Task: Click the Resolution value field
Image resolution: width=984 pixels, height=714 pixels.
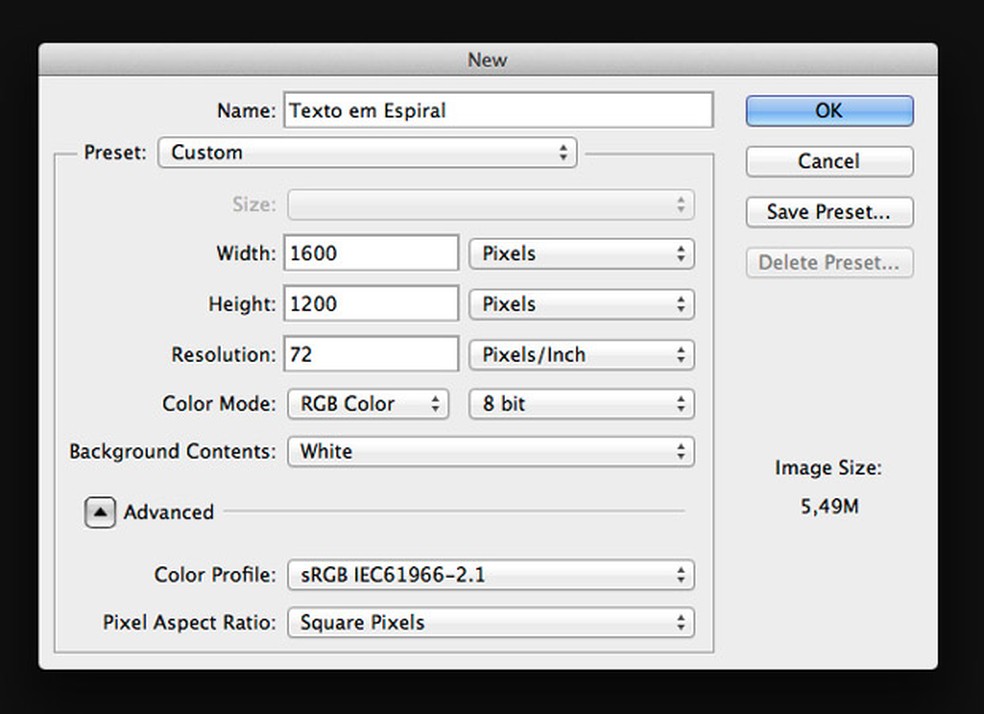Action: pyautogui.click(x=371, y=355)
